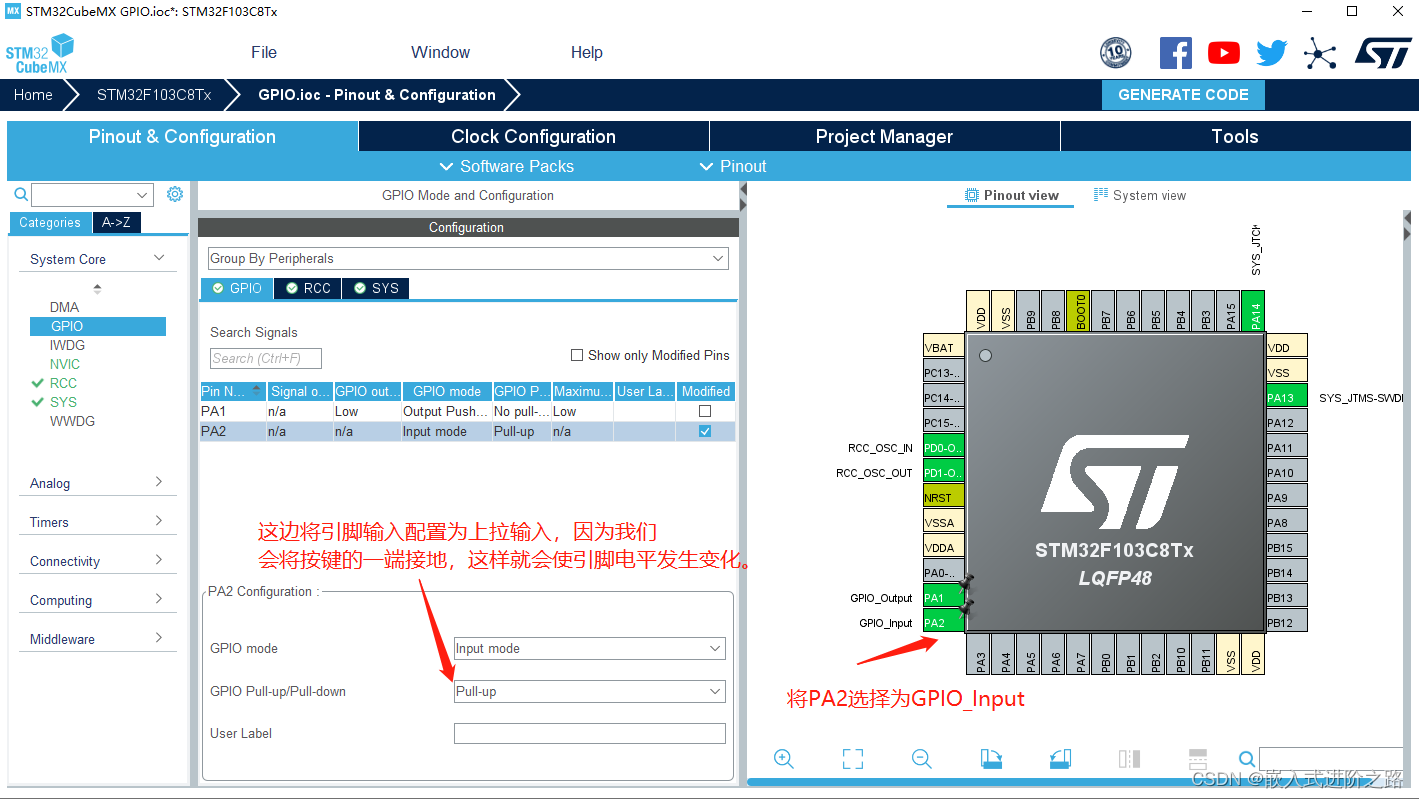The height and width of the screenshot is (799, 1419).
Task: Toggle Modified checkbox for PA1 row
Action: click(x=705, y=411)
